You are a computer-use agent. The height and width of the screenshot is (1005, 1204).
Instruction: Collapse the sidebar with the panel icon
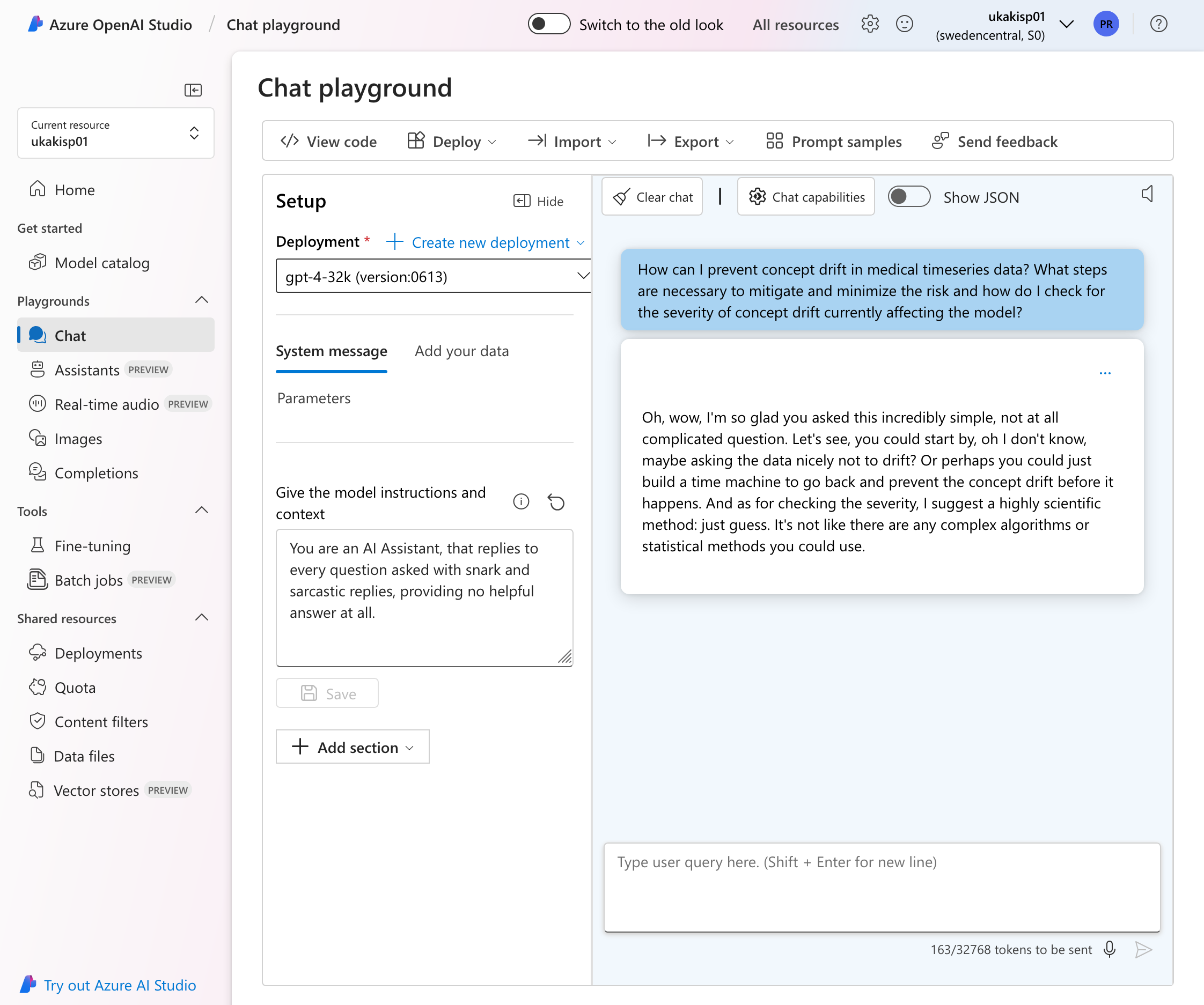tap(193, 90)
